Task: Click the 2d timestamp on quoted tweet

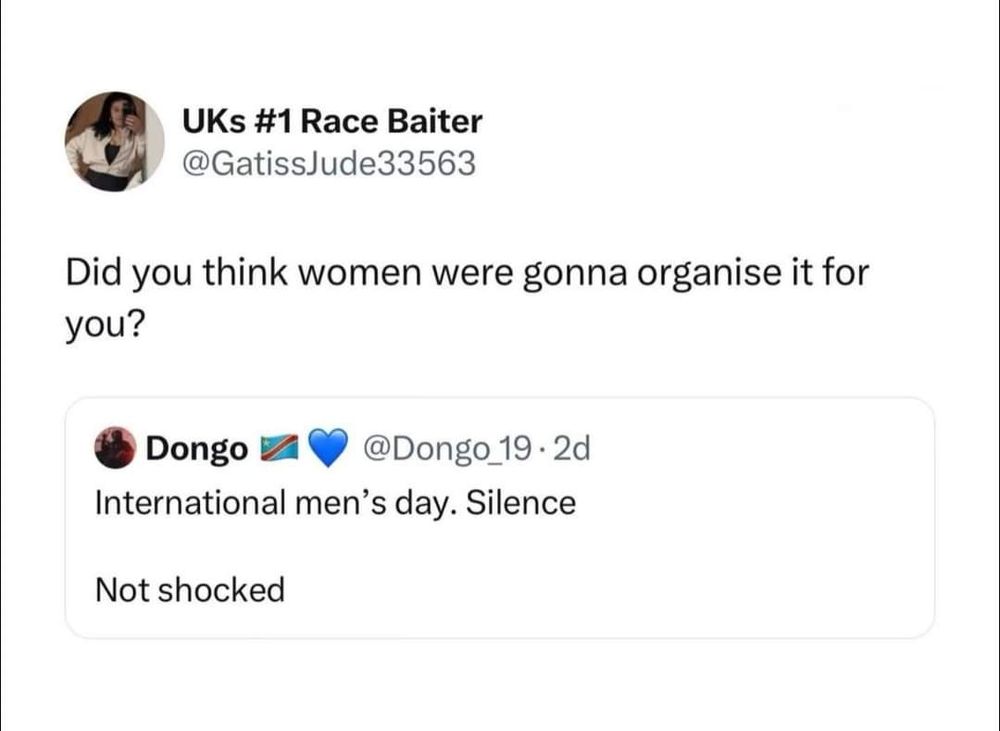Action: click(571, 450)
